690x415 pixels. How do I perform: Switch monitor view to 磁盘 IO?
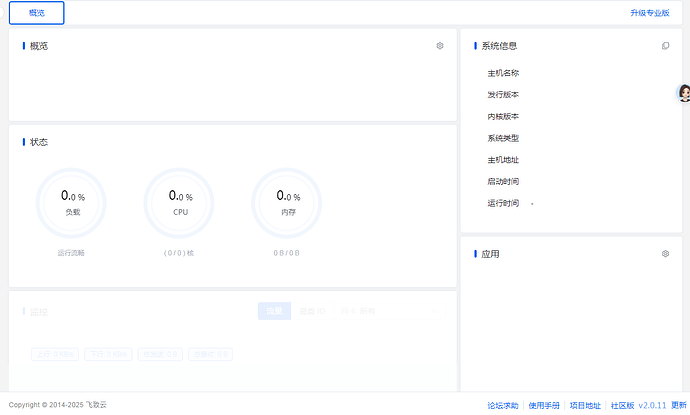(313, 311)
